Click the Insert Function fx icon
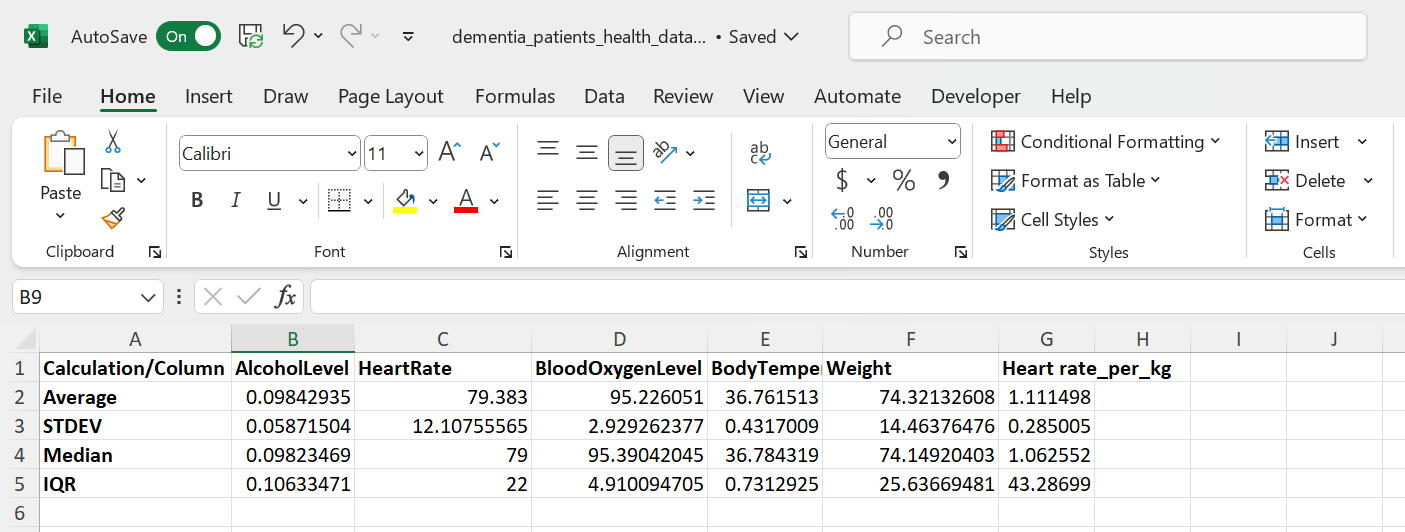 click(286, 297)
